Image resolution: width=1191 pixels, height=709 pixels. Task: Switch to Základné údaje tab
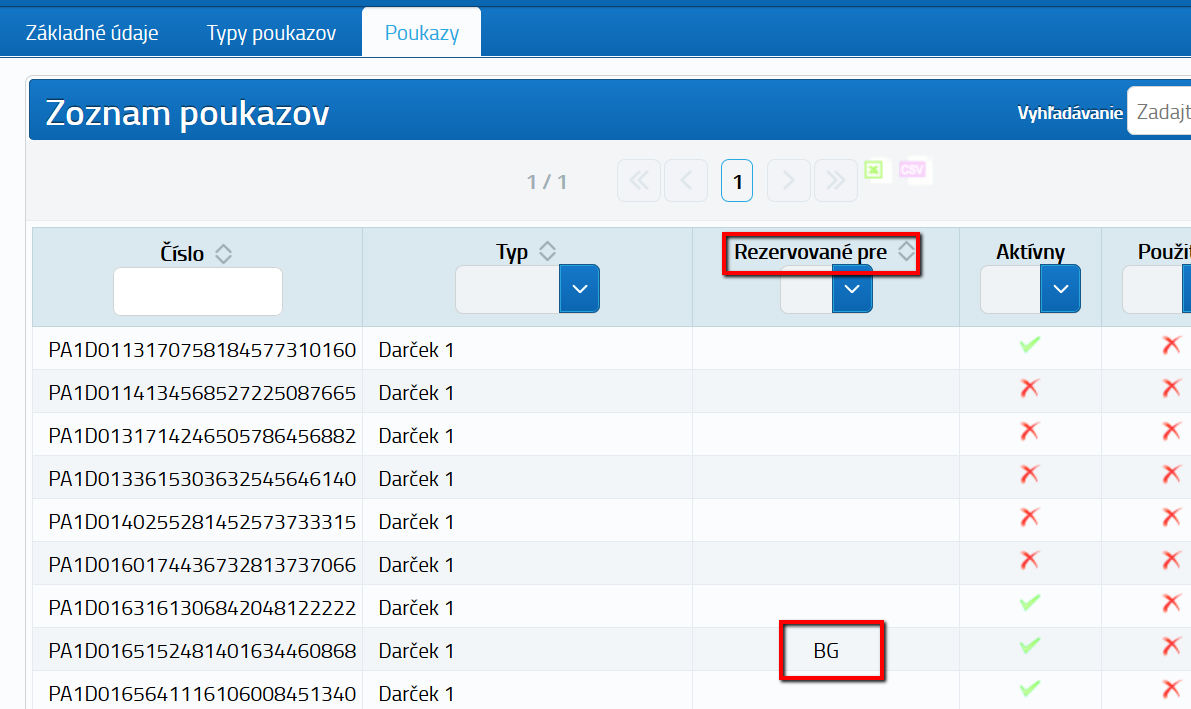pos(92,33)
